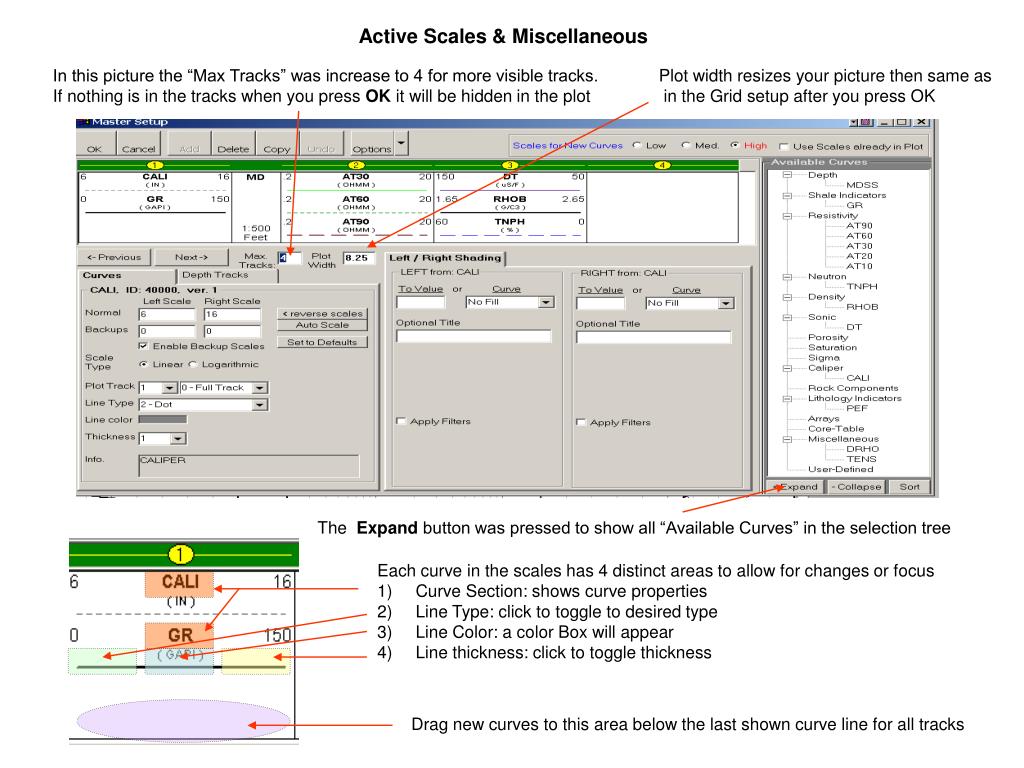Open the Line Type dropdown
This screenshot has width=1024, height=768.
click(x=260, y=405)
